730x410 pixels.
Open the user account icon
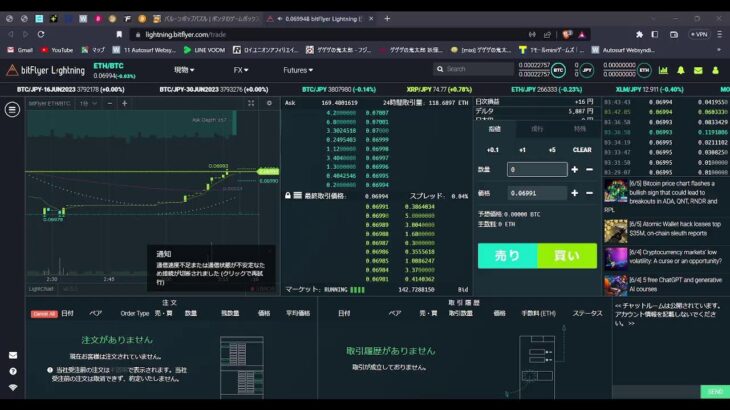(716, 70)
